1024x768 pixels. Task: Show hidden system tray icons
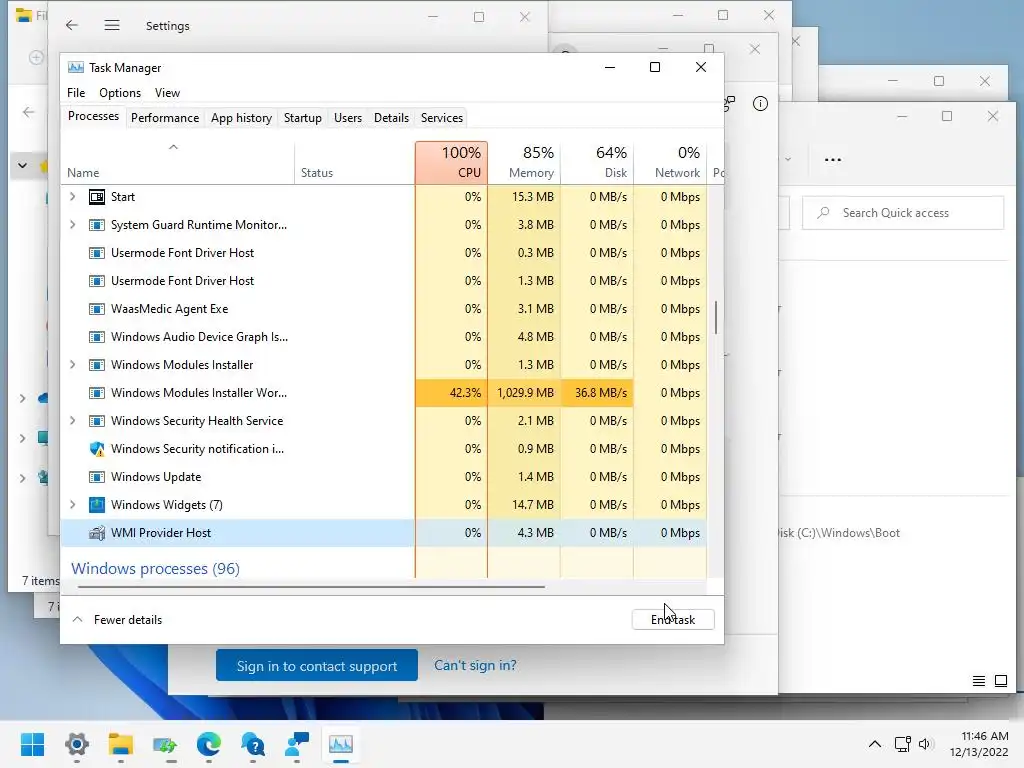point(875,744)
